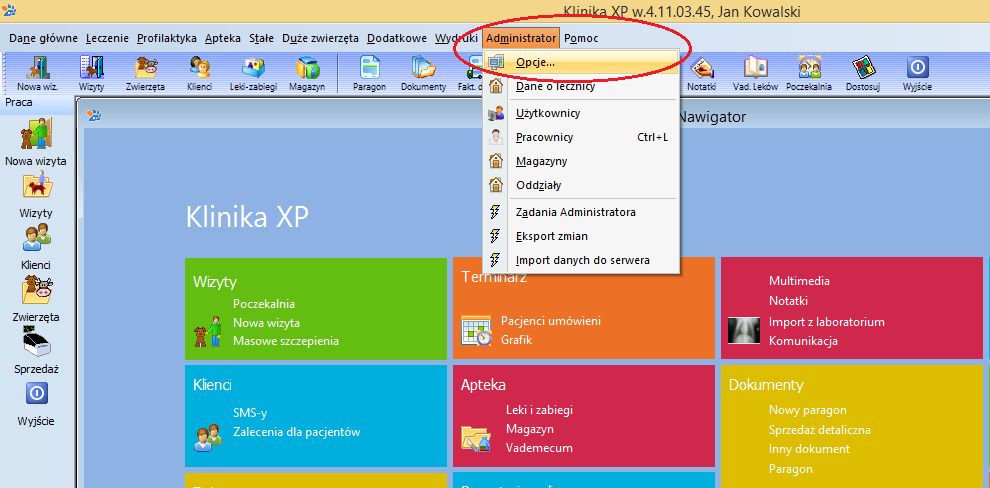Image resolution: width=990 pixels, height=488 pixels.
Task: Open Zalecenia dla pacjentów link
Action: [297, 432]
